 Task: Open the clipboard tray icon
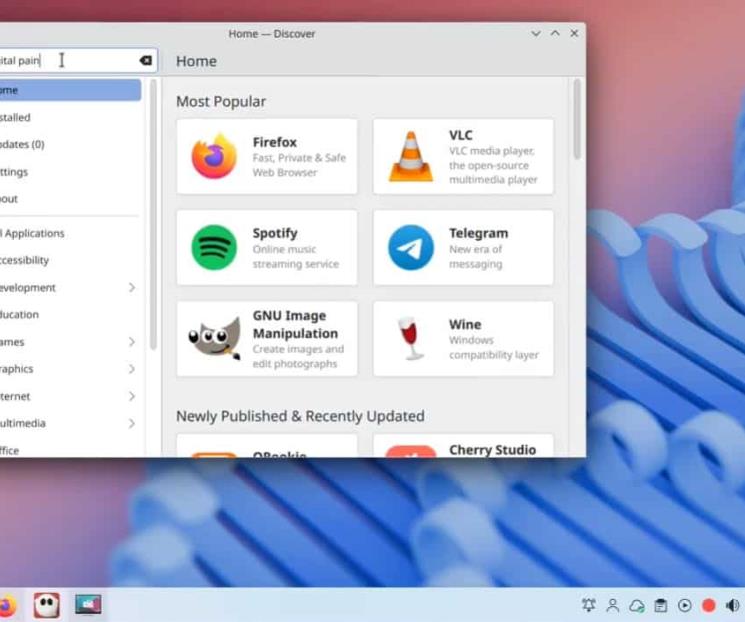pyautogui.click(x=660, y=605)
